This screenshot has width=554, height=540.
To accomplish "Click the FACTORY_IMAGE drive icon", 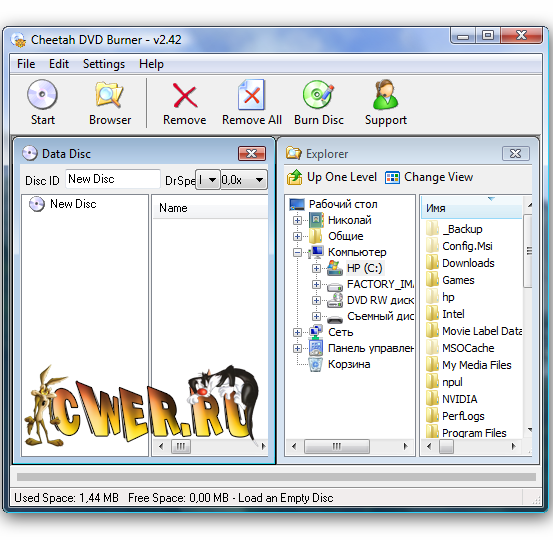I will click(335, 286).
